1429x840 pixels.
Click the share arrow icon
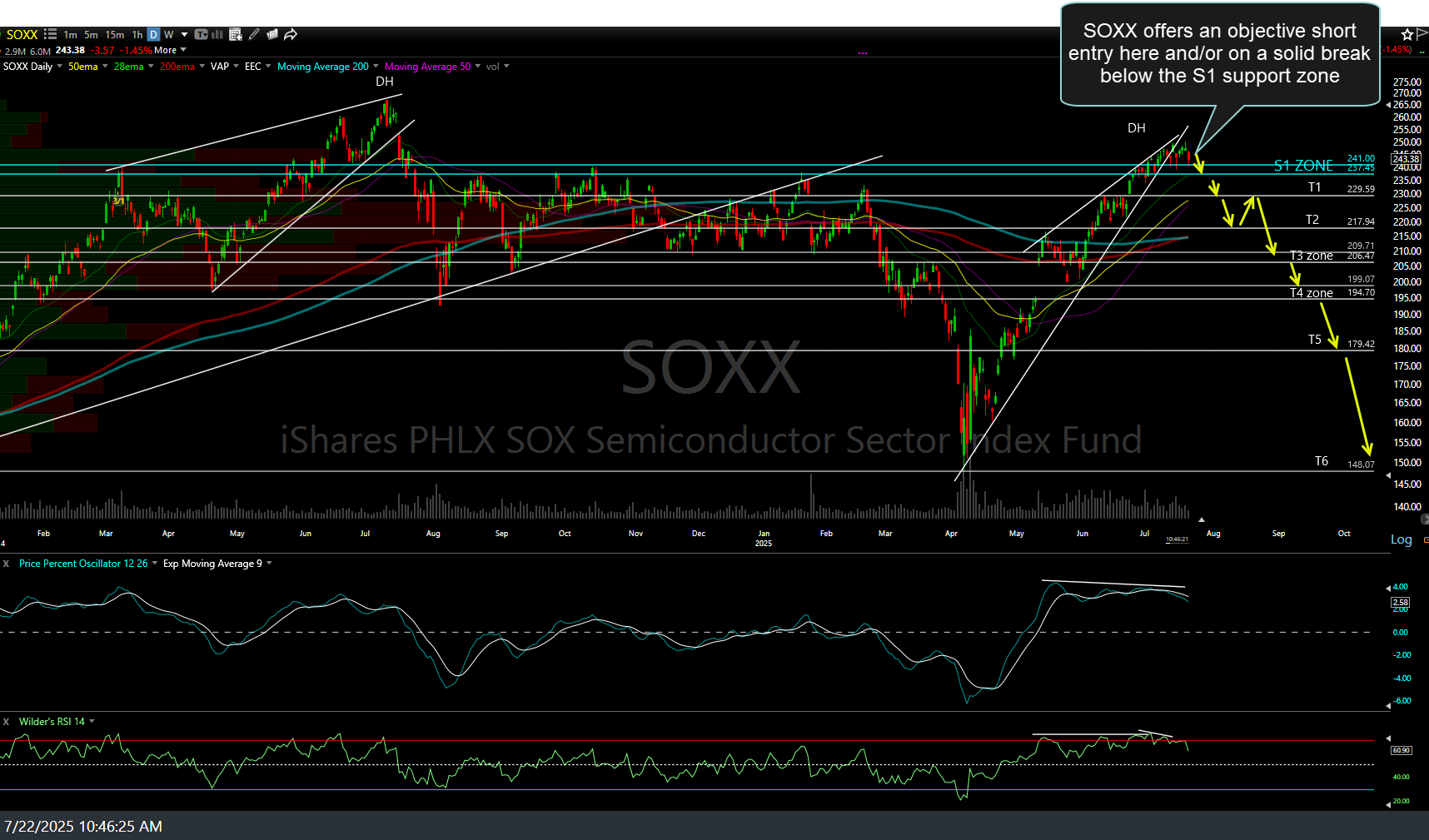291,34
